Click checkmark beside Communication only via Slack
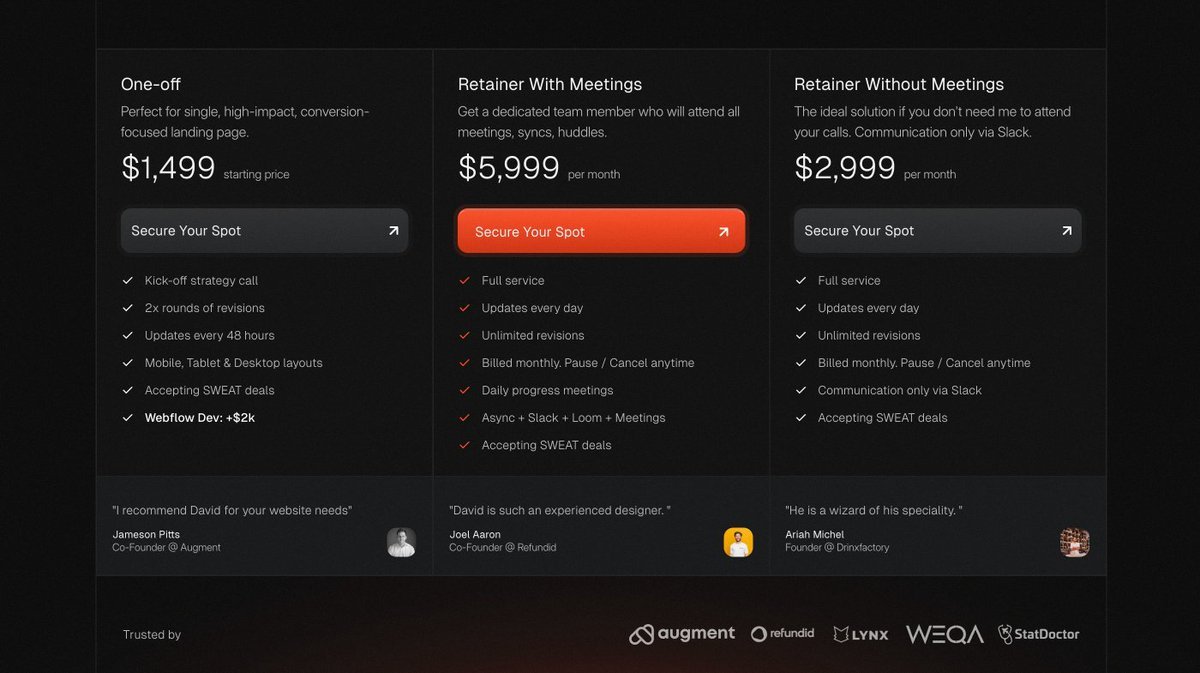Image resolution: width=1200 pixels, height=673 pixels. [801, 391]
